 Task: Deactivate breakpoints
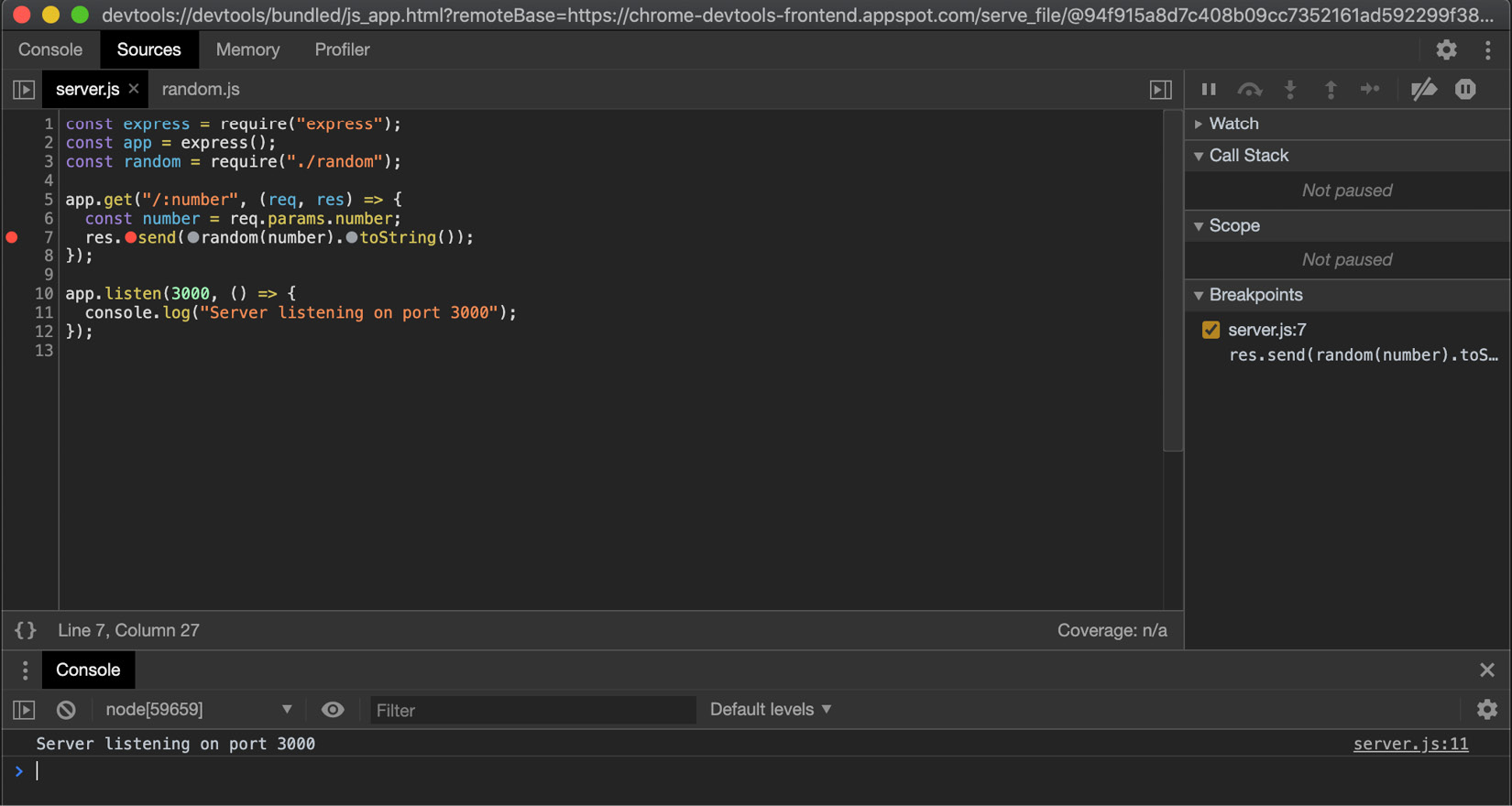tap(1423, 89)
